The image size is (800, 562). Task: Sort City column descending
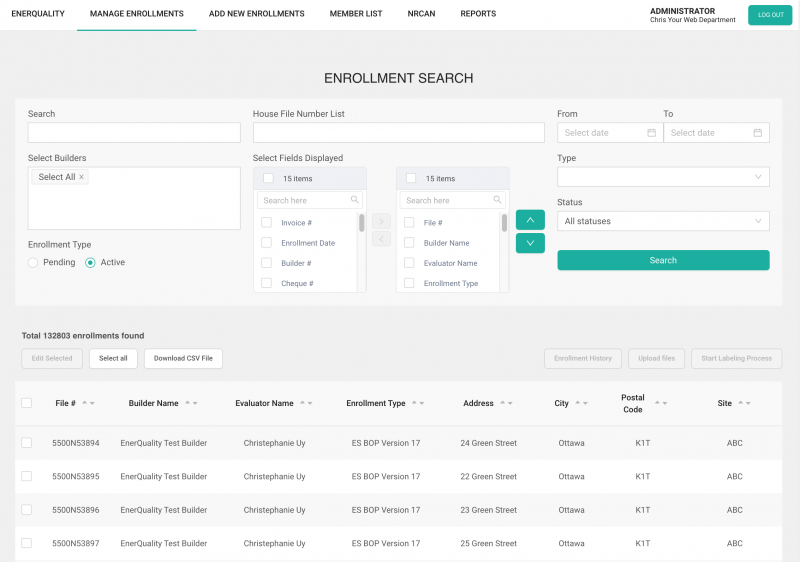585,403
